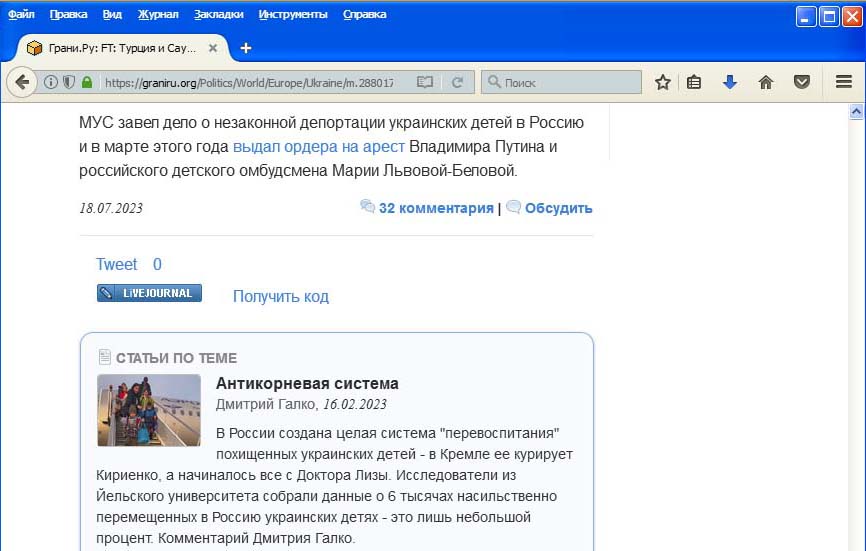Click the Обсудить link

[558, 208]
